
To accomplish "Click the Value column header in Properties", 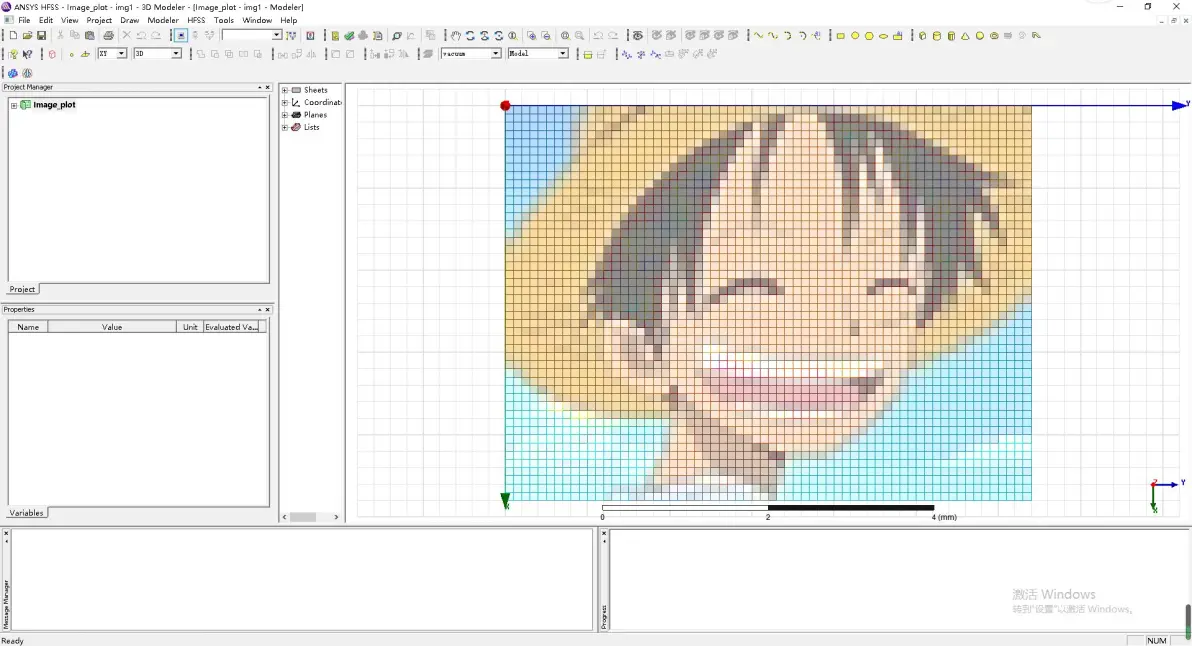I will [112, 327].
